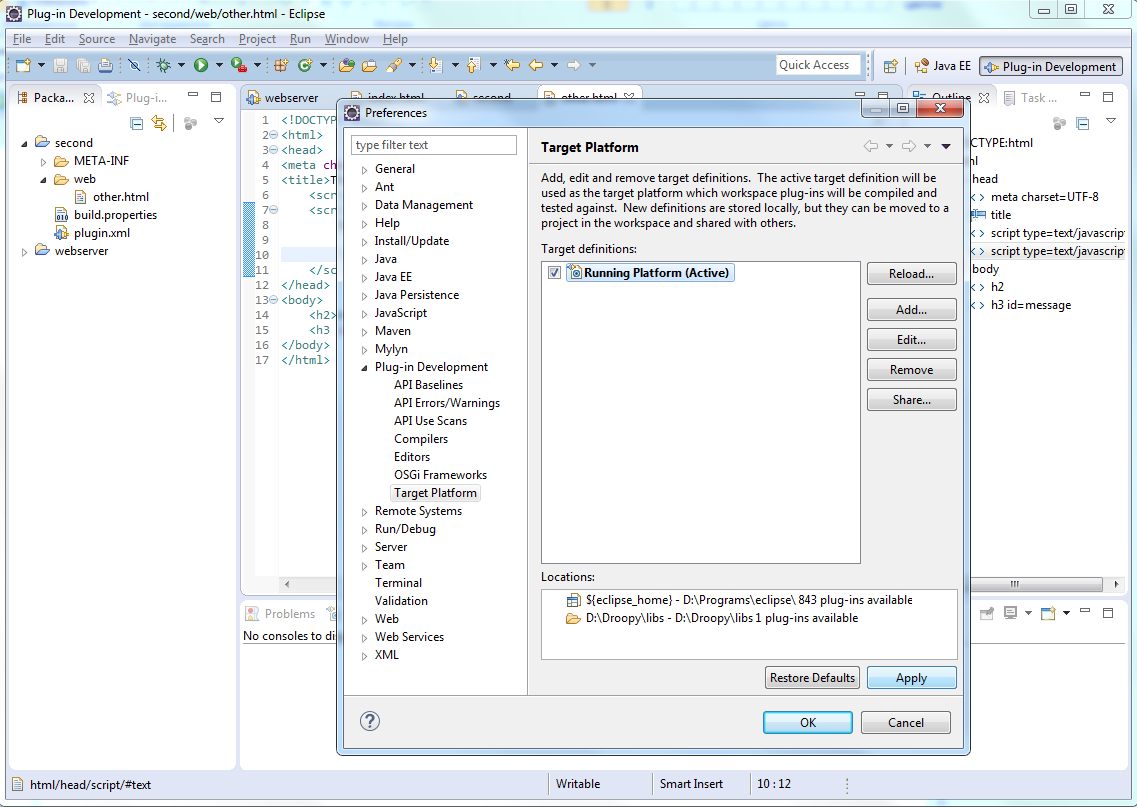This screenshot has width=1137, height=807.
Task: Click the Open Perspective icon
Action: tap(890, 66)
